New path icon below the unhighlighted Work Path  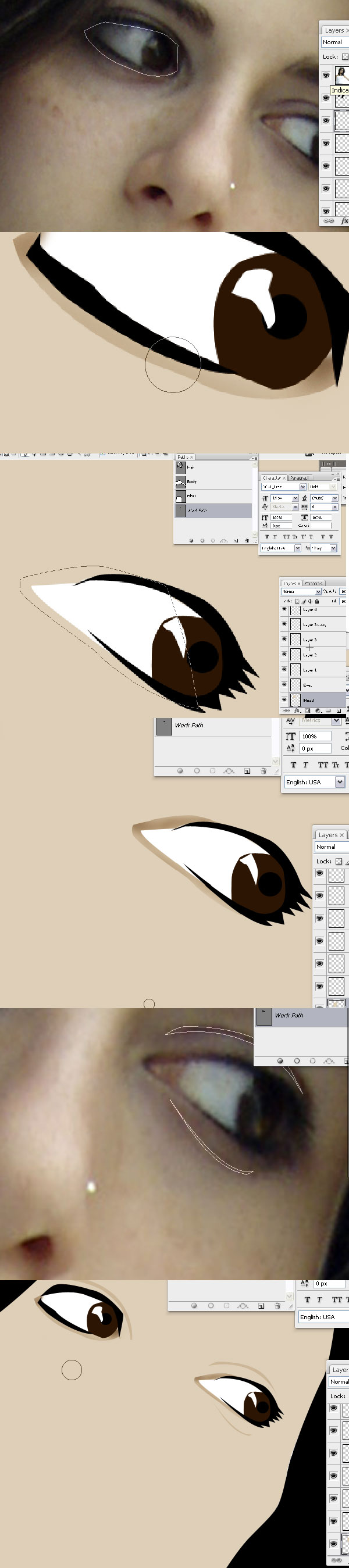[x=247, y=770]
